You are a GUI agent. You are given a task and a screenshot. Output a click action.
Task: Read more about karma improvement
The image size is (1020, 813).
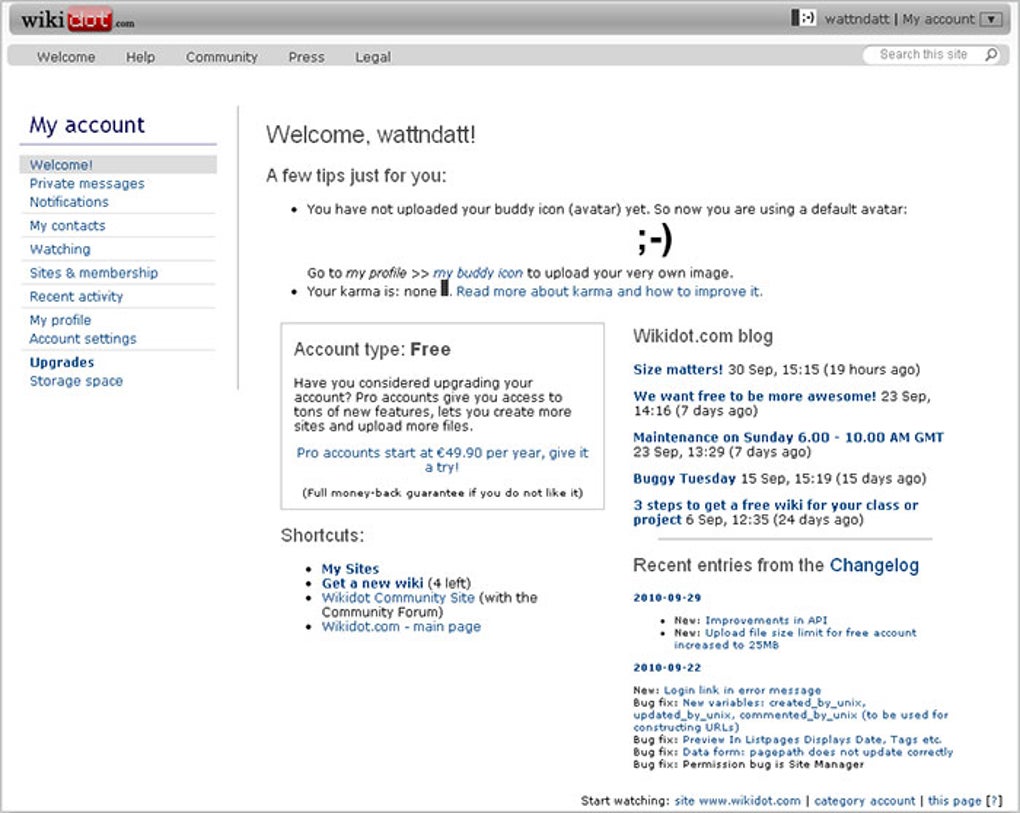610,291
